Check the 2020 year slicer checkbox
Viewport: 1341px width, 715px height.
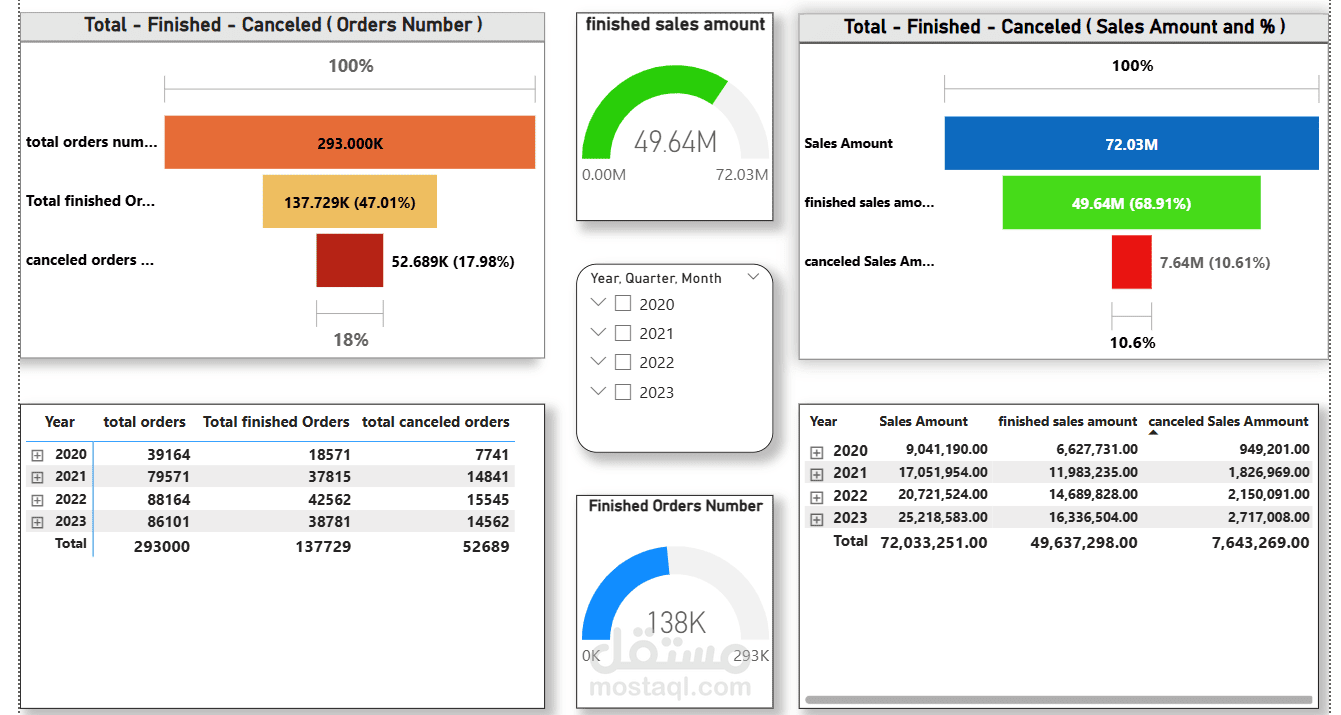(622, 303)
